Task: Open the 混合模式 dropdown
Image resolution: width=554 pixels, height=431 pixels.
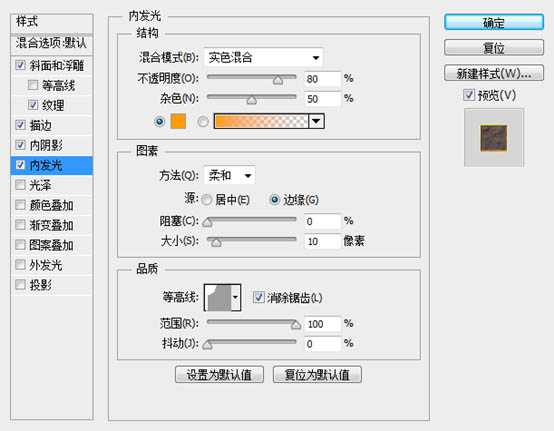Action: (263, 57)
